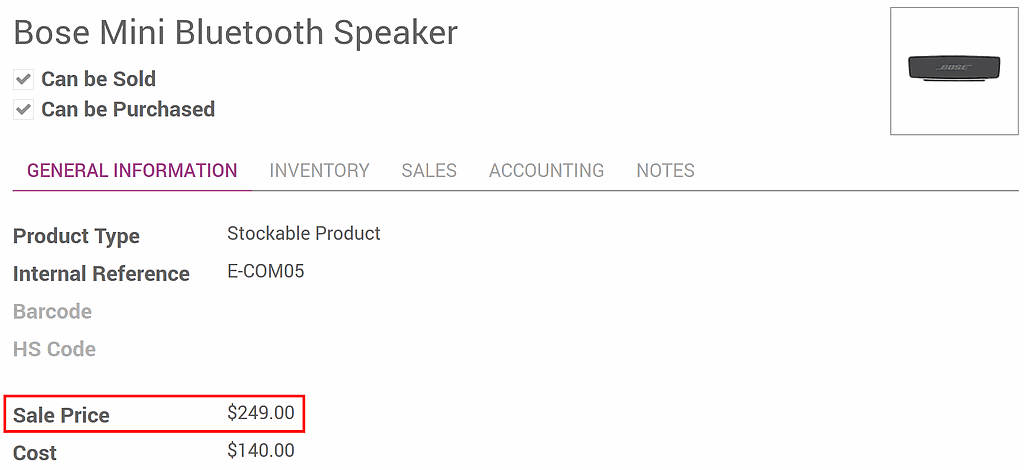Click the Bose Mini Bluetooth Speaker title

click(235, 33)
